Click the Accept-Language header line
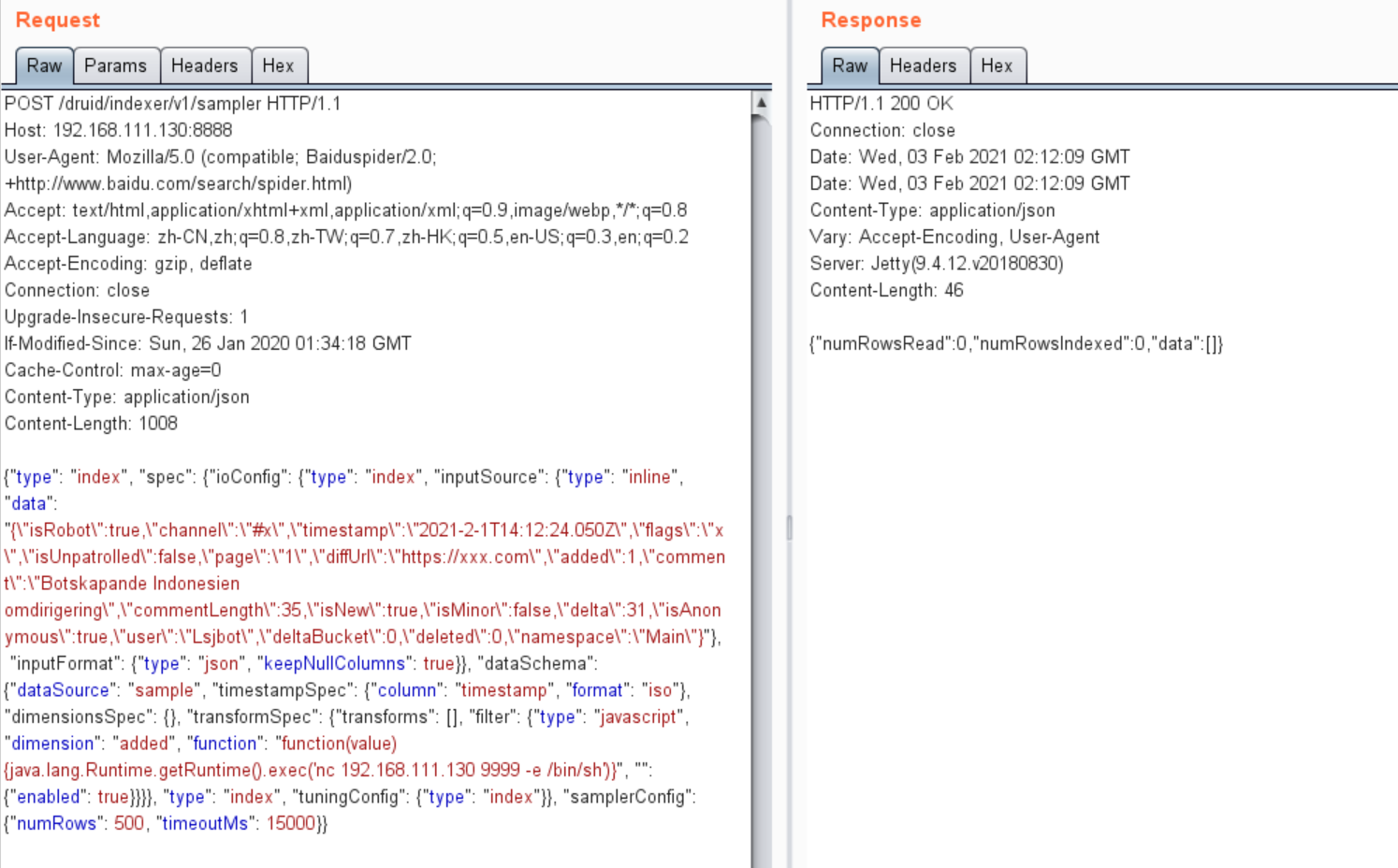1398x868 pixels. pos(346,237)
